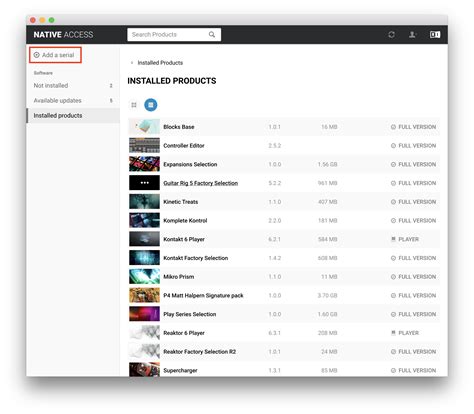Open the user account icon

pos(412,34)
